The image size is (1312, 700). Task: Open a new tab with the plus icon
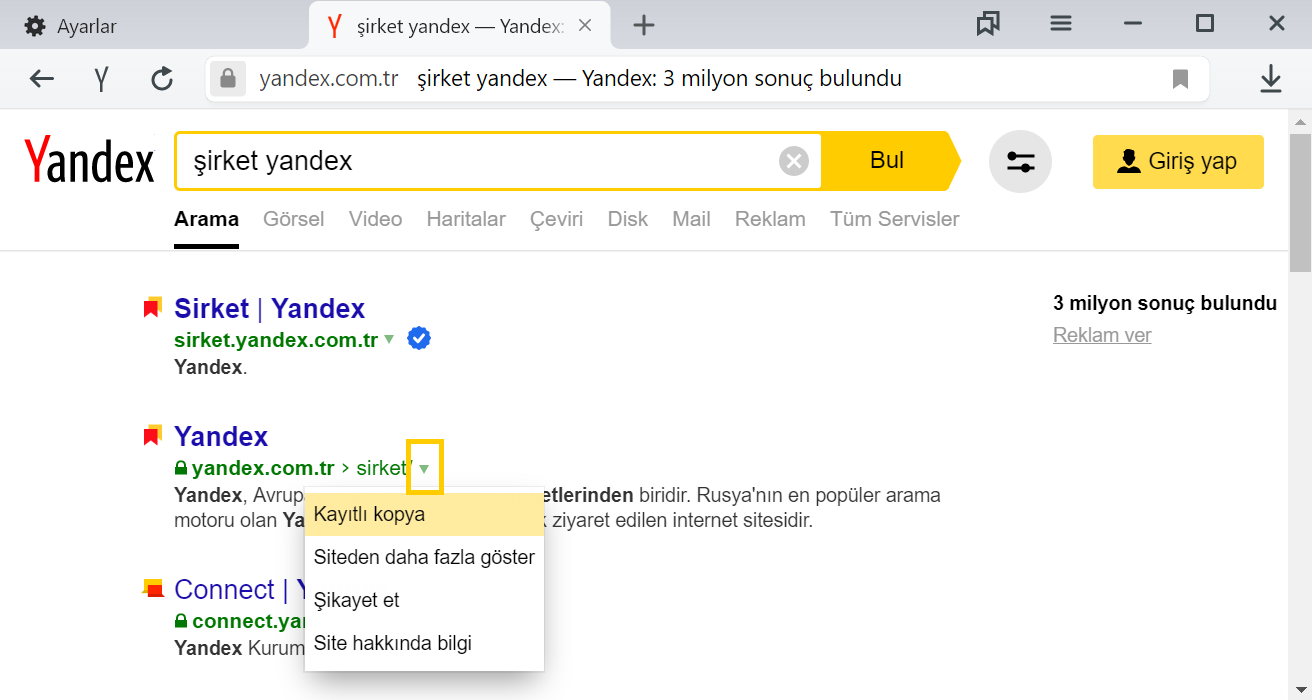pos(644,26)
